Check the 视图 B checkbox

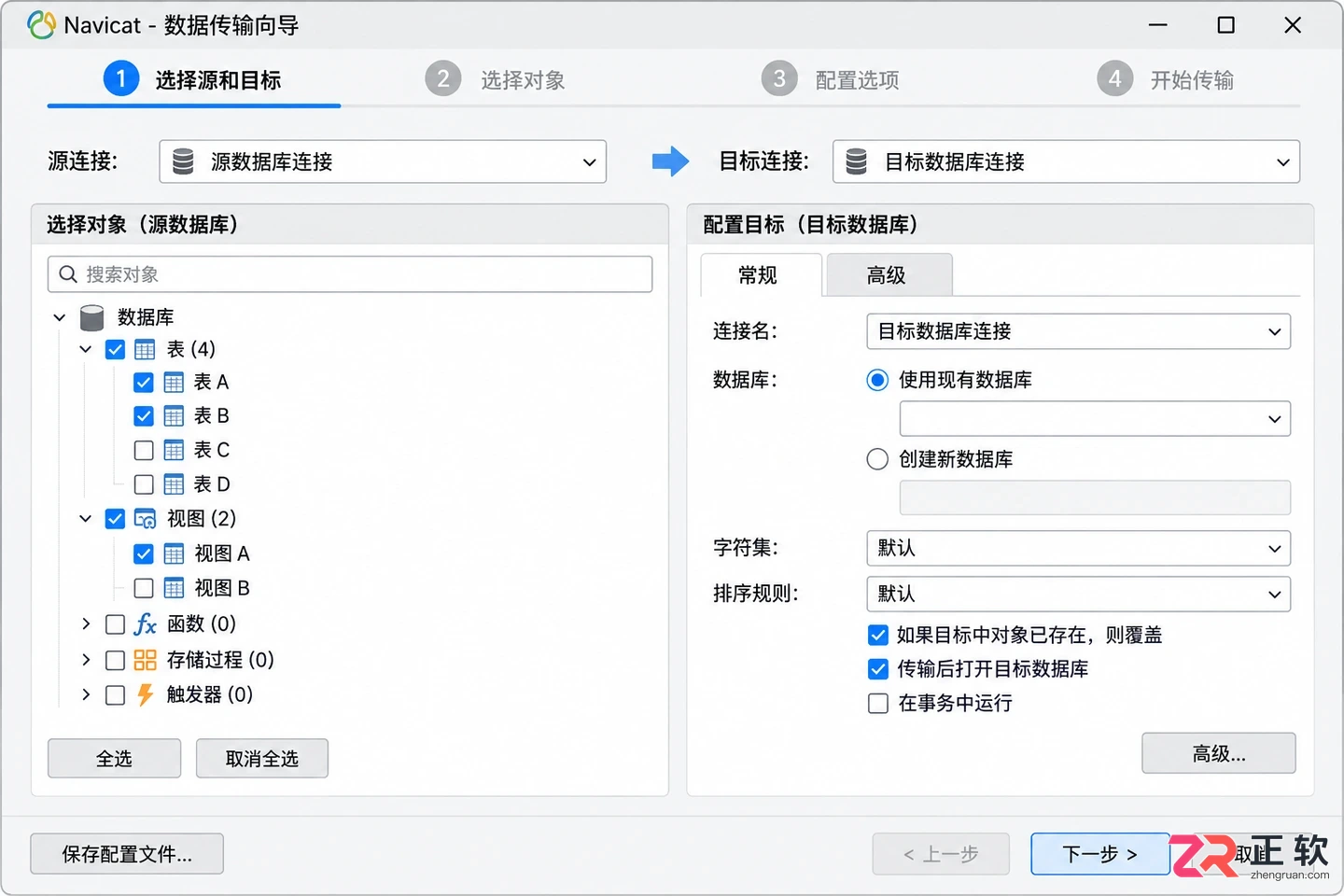(144, 588)
